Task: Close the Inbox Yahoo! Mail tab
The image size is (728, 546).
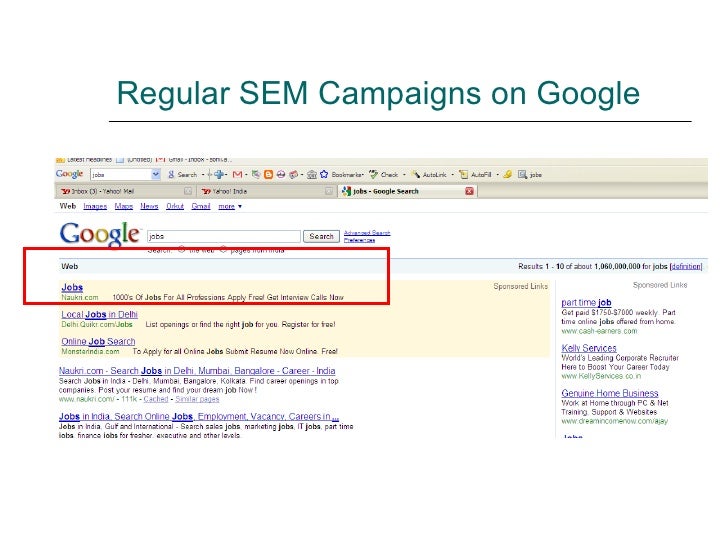Action: tap(188, 191)
